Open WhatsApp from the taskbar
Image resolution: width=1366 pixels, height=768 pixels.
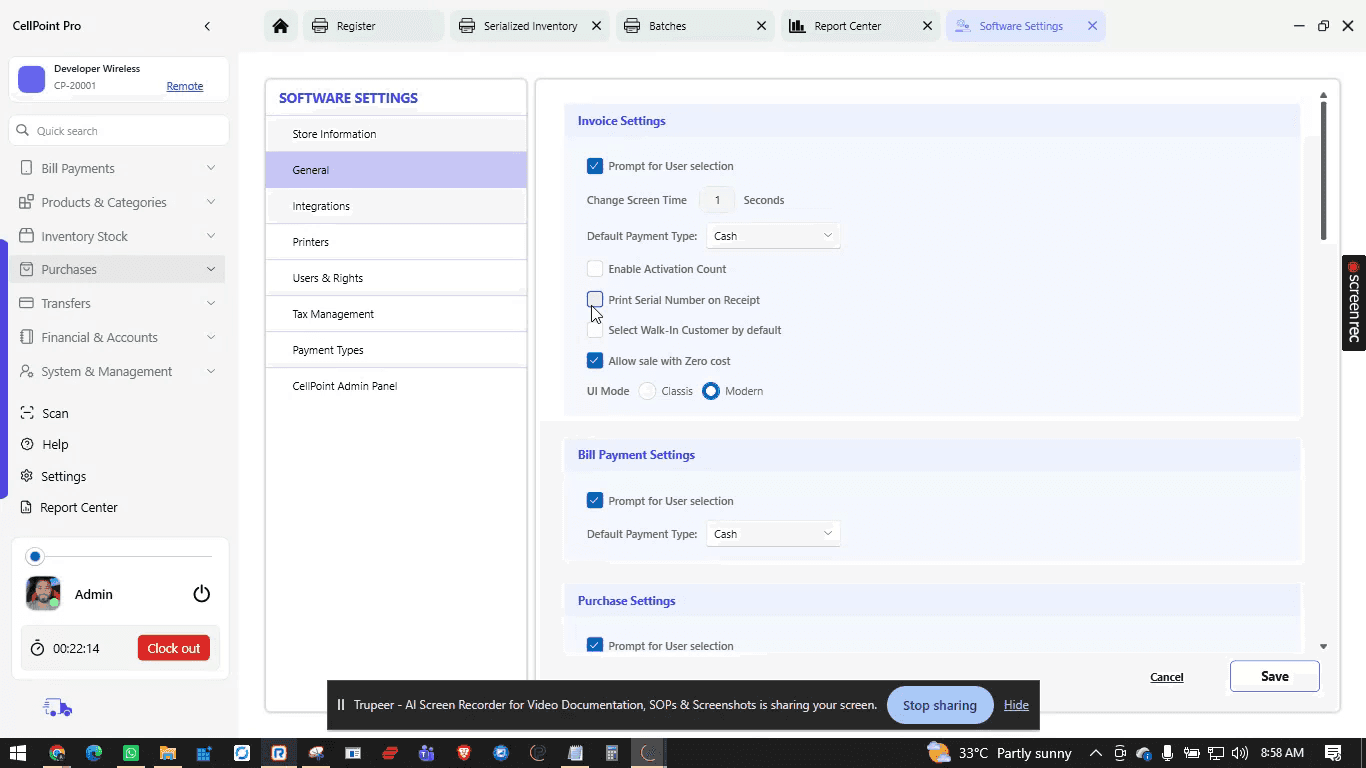tap(131, 753)
